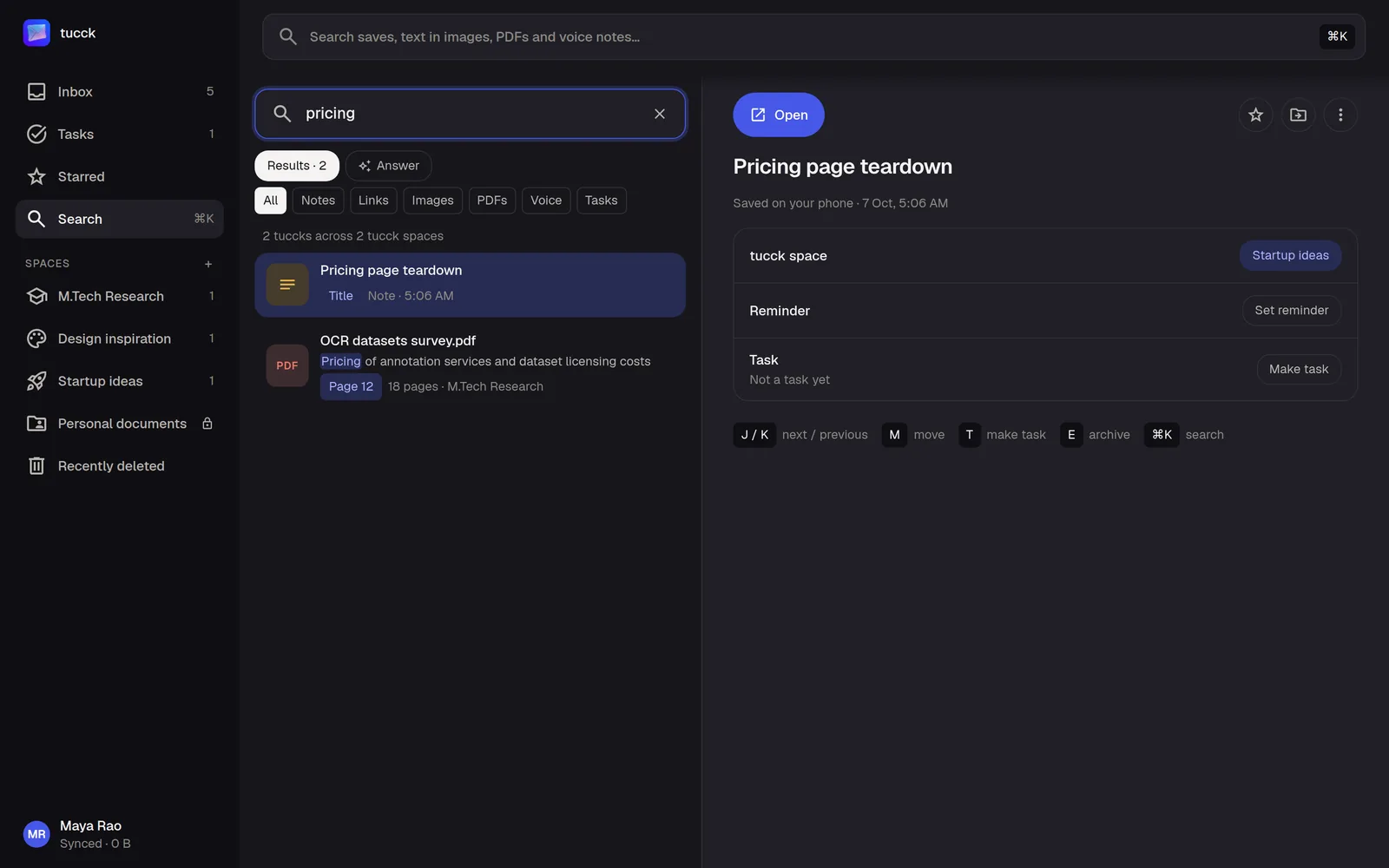The height and width of the screenshot is (868, 1389).
Task: Click the ⌘K shortcut badge in top search
Action: (1337, 36)
